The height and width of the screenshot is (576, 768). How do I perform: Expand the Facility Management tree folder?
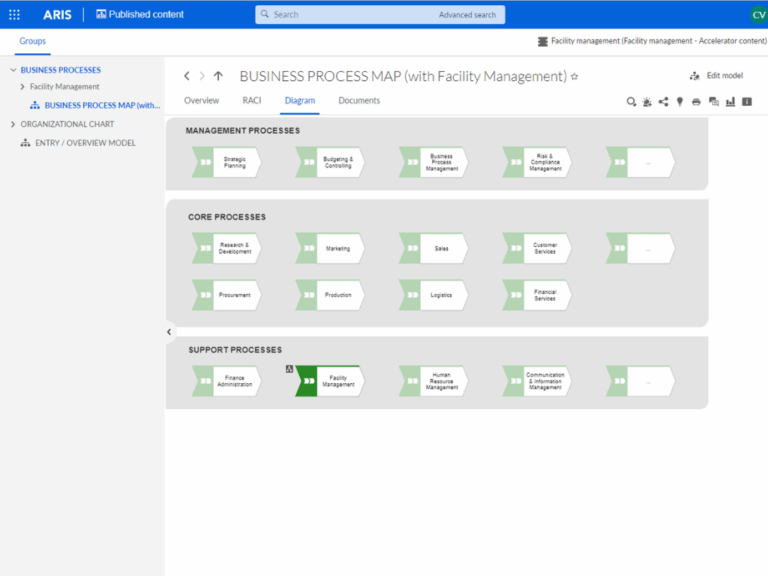22,87
